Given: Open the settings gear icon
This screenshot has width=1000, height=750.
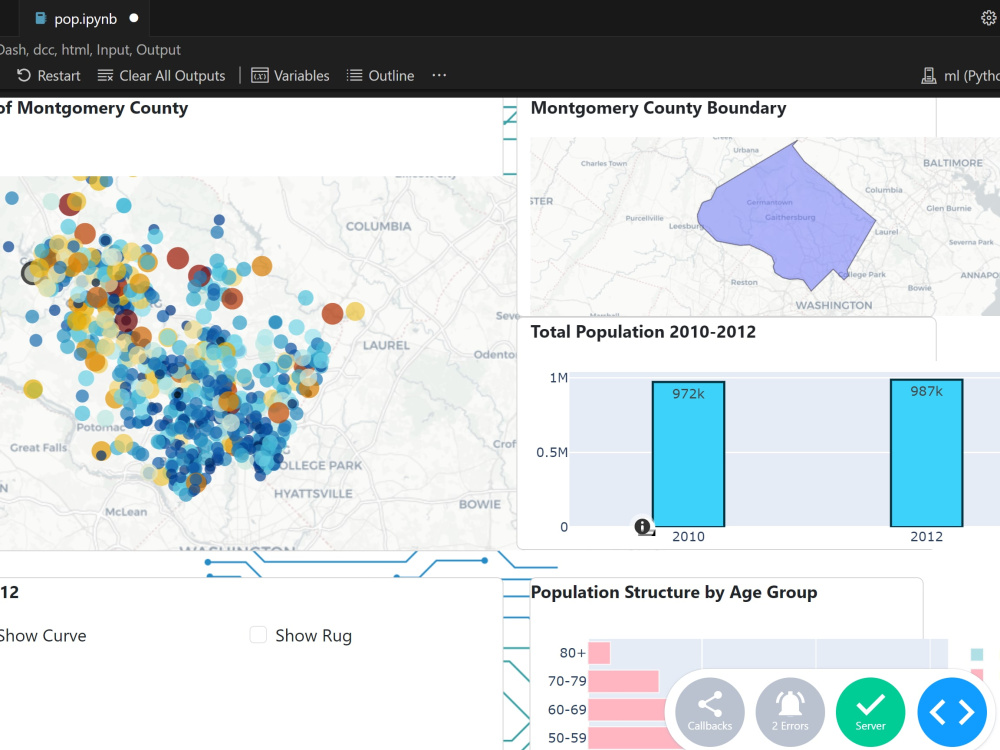Looking at the screenshot, I should click(989, 18).
